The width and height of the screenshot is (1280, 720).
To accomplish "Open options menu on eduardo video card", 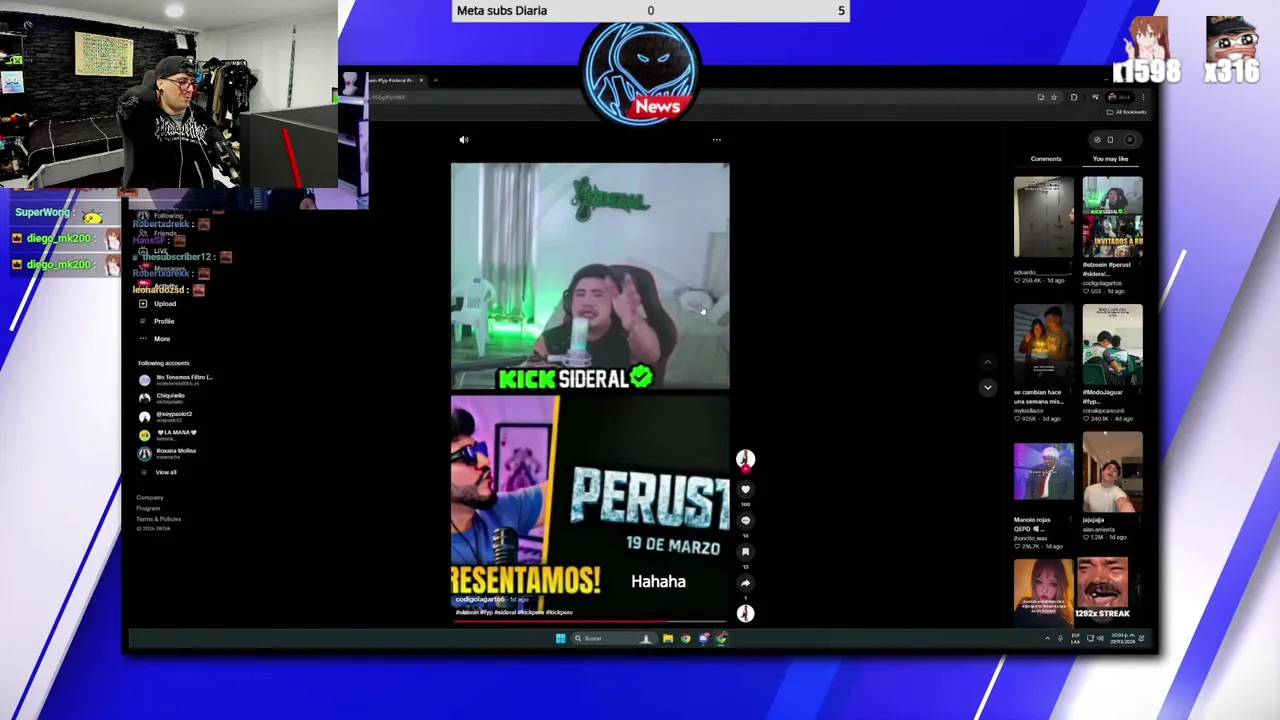I will 1070,266.
